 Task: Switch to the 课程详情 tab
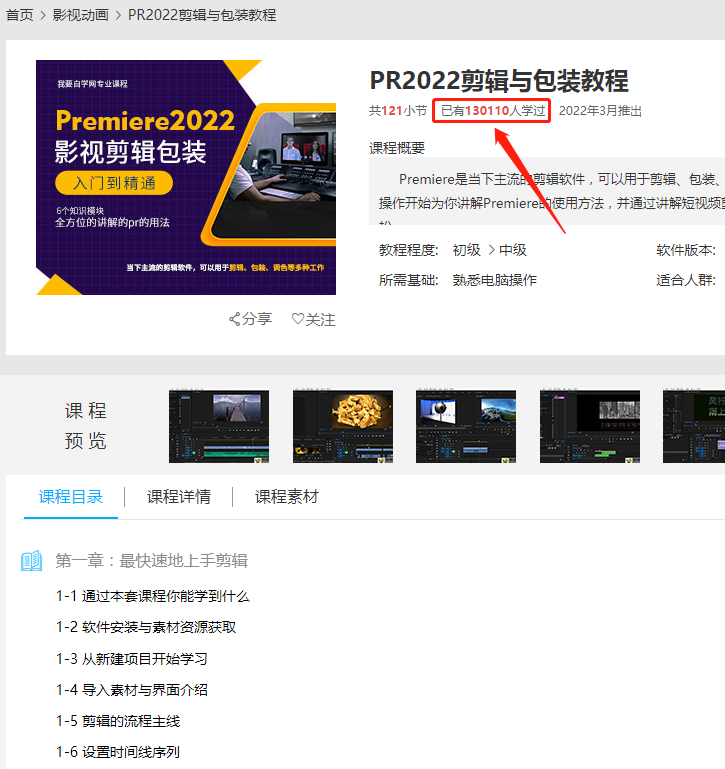[x=179, y=497]
